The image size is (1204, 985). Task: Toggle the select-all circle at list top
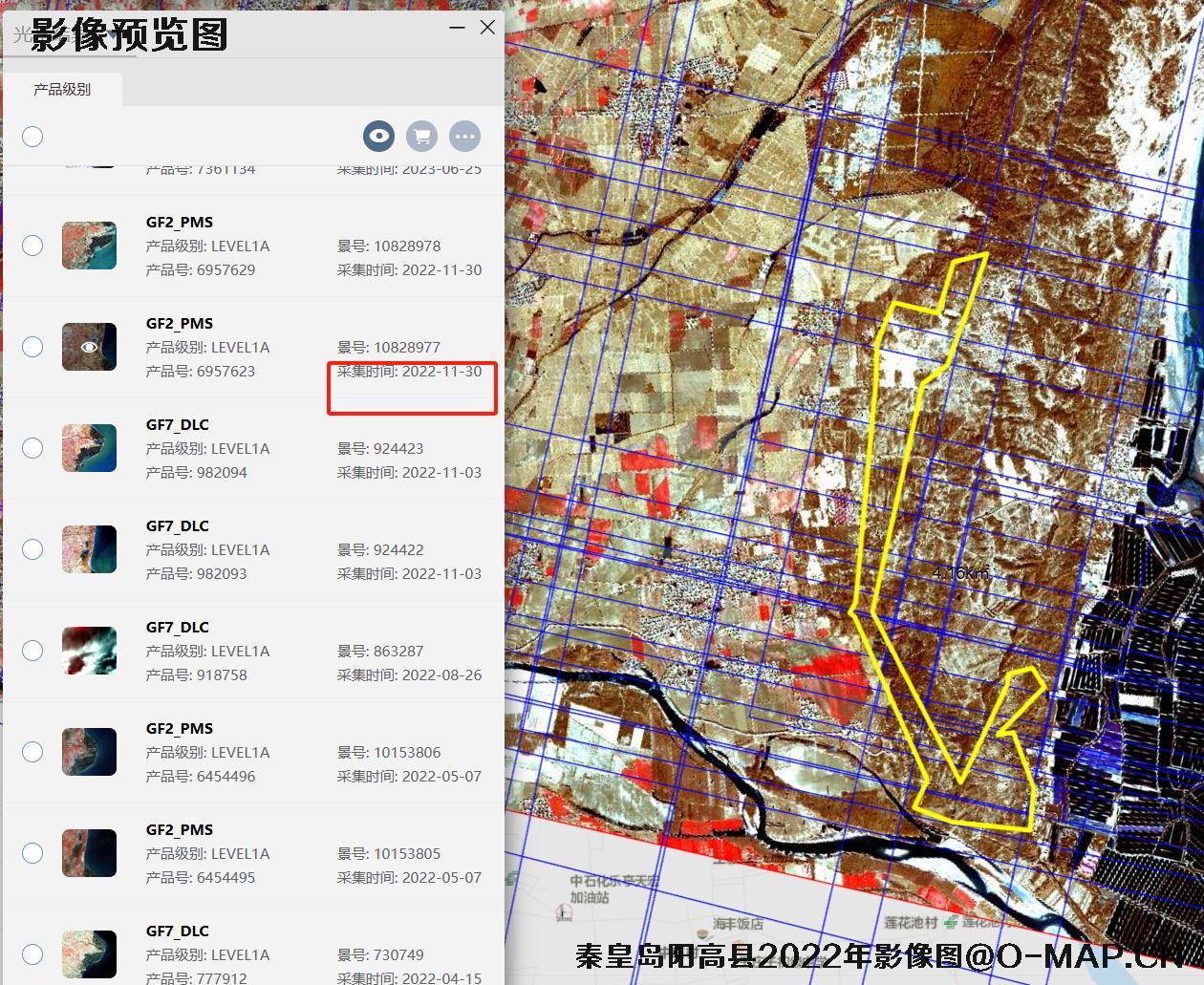(32, 136)
